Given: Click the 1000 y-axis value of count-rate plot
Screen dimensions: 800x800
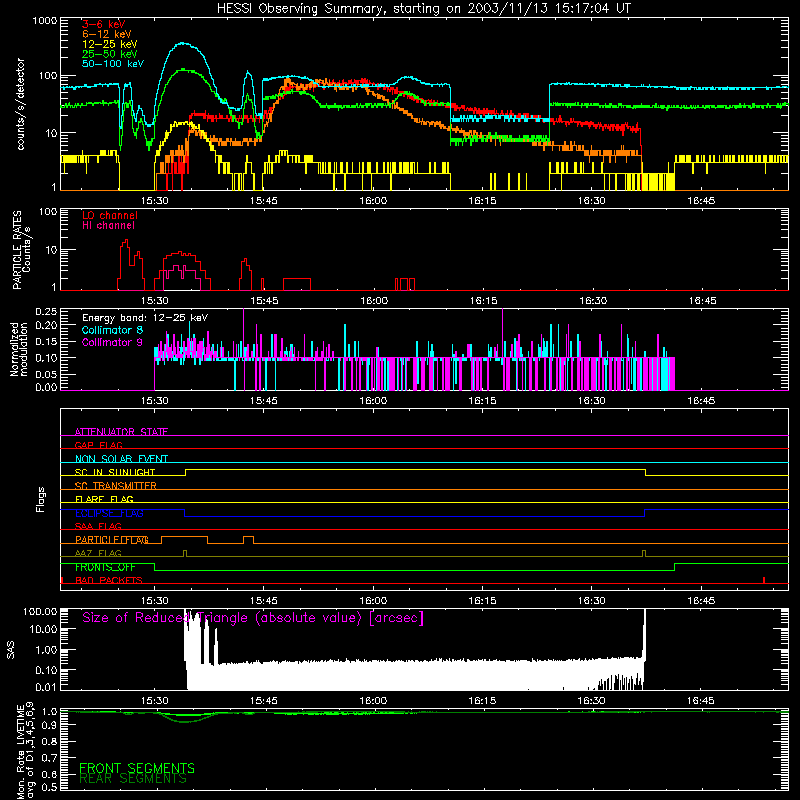Looking at the screenshot, I should (45, 21).
